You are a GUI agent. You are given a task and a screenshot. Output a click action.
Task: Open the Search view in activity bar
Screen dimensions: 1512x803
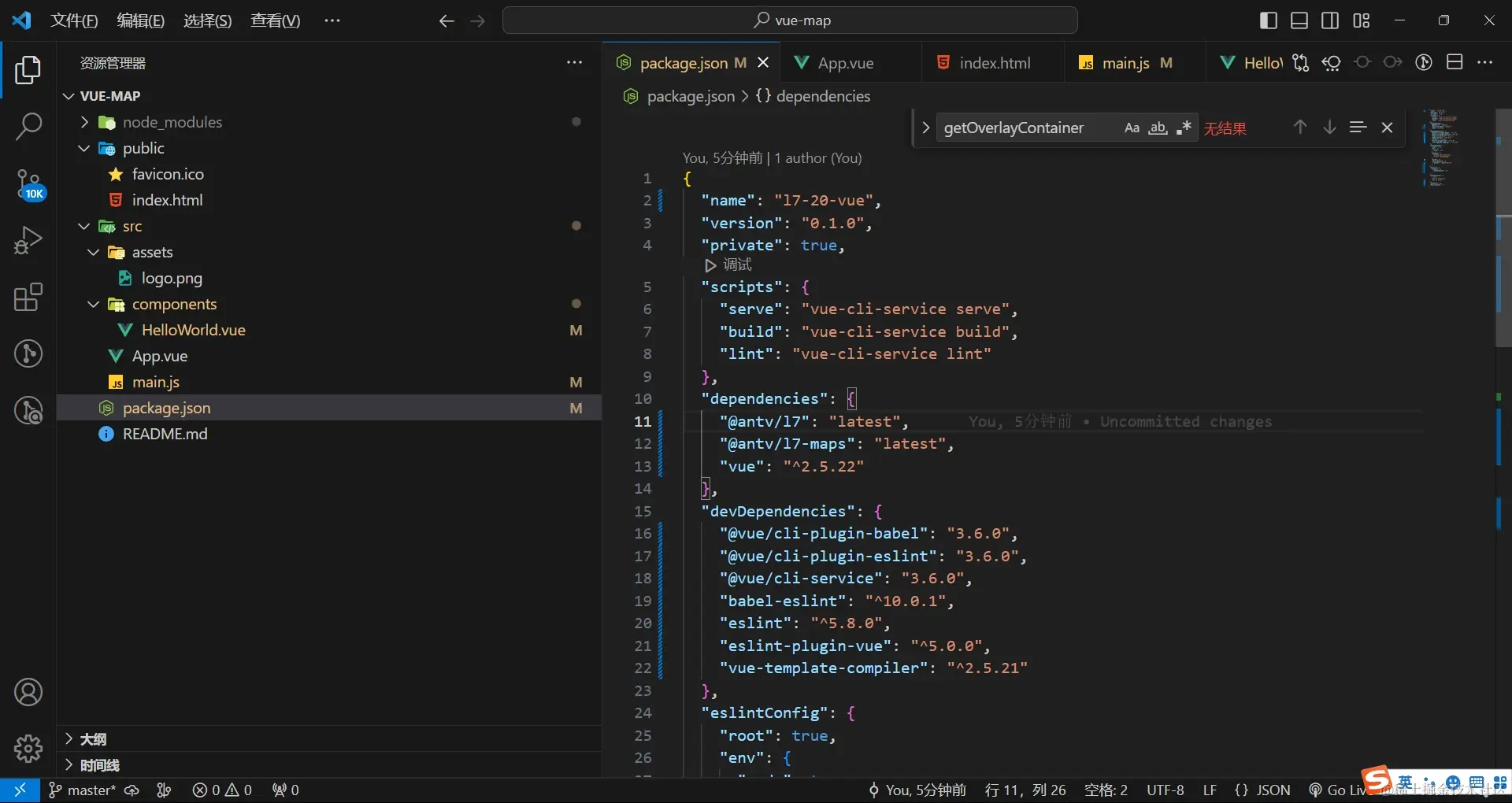28,126
